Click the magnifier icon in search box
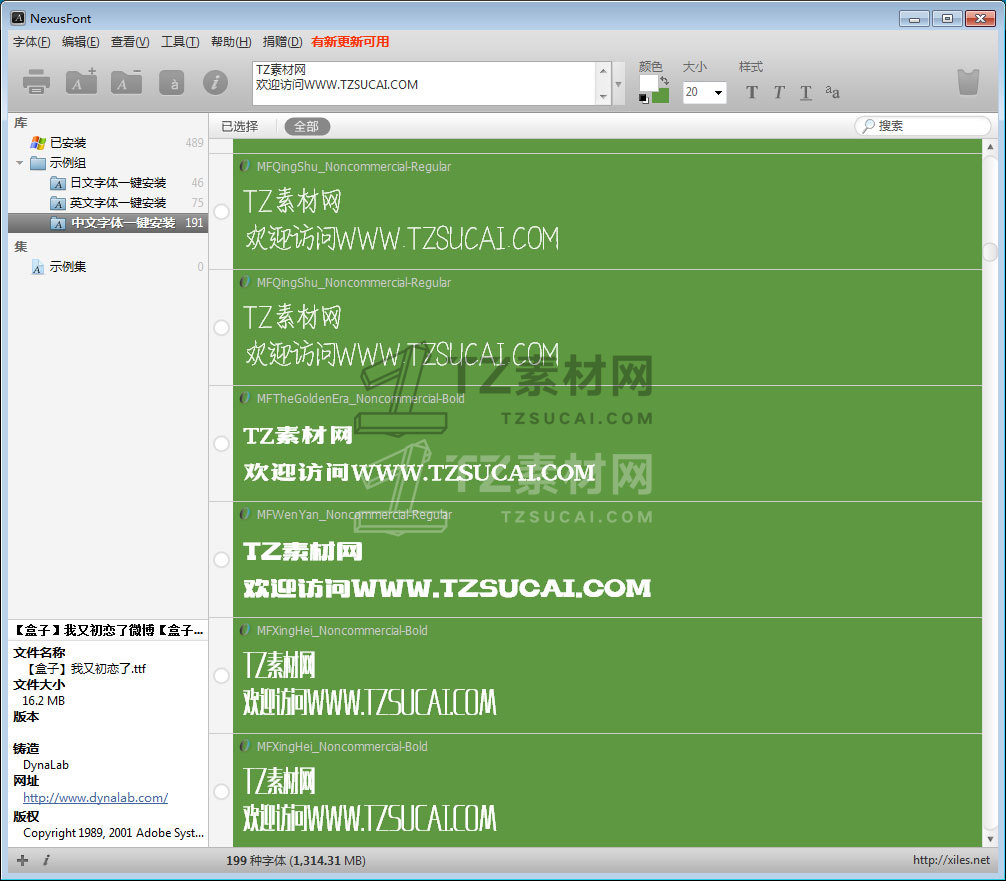 click(x=868, y=126)
